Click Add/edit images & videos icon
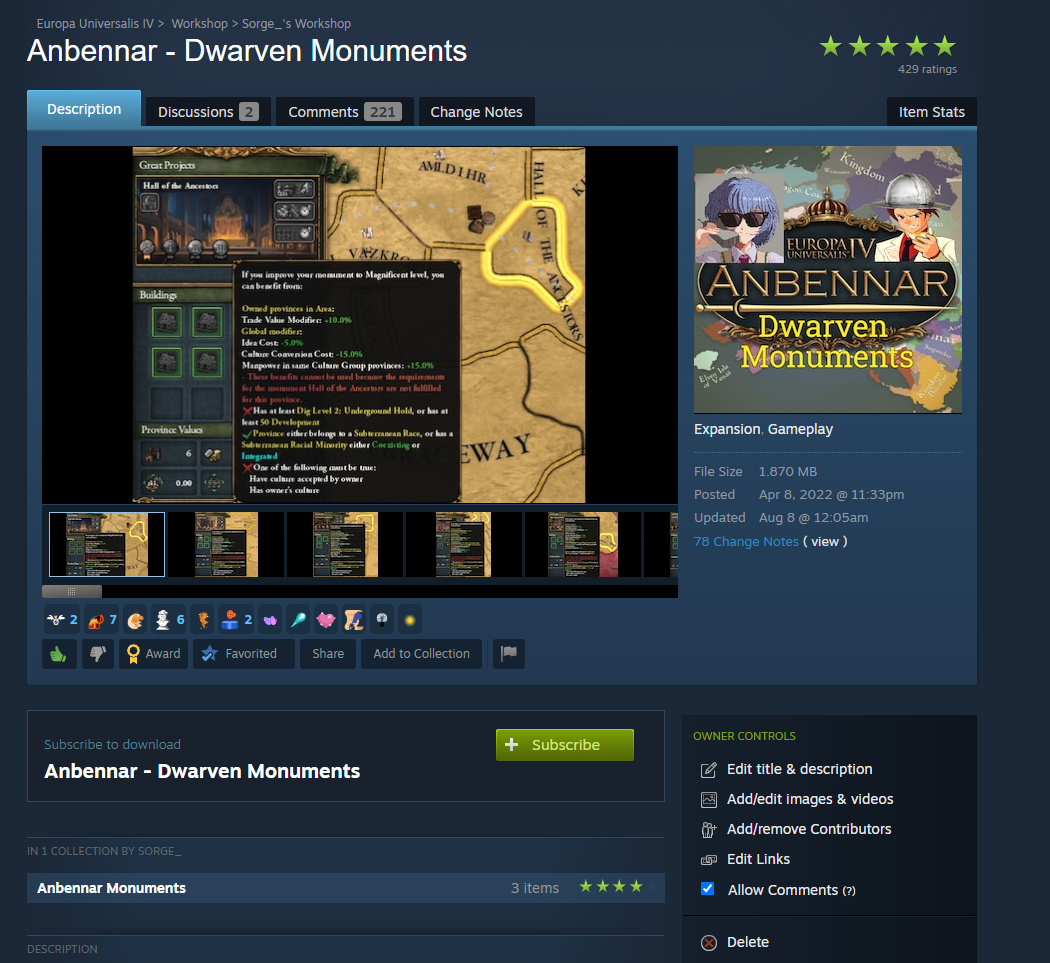Image resolution: width=1050 pixels, height=963 pixels. pos(708,800)
